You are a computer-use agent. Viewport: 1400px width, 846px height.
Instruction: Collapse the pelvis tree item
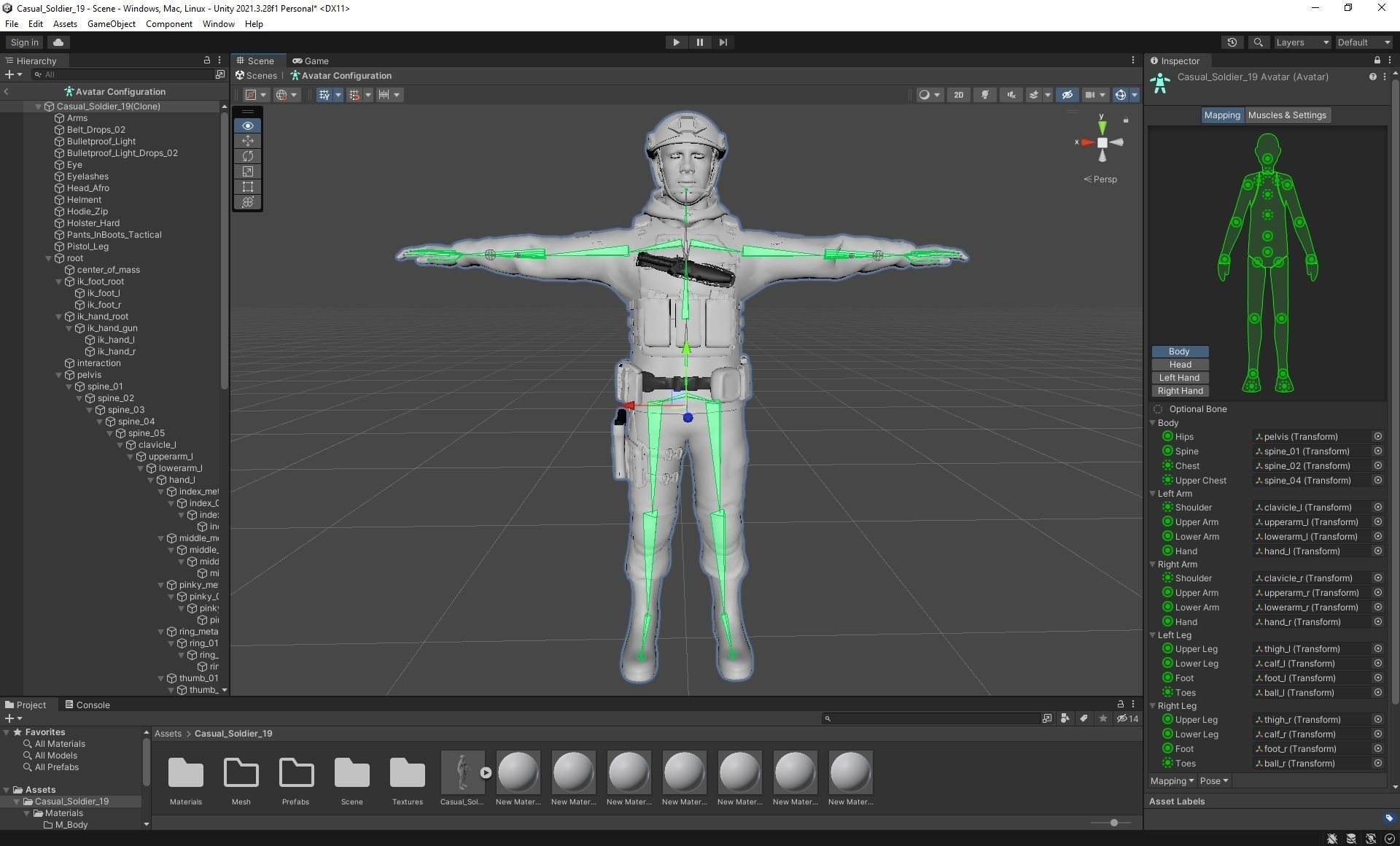60,375
